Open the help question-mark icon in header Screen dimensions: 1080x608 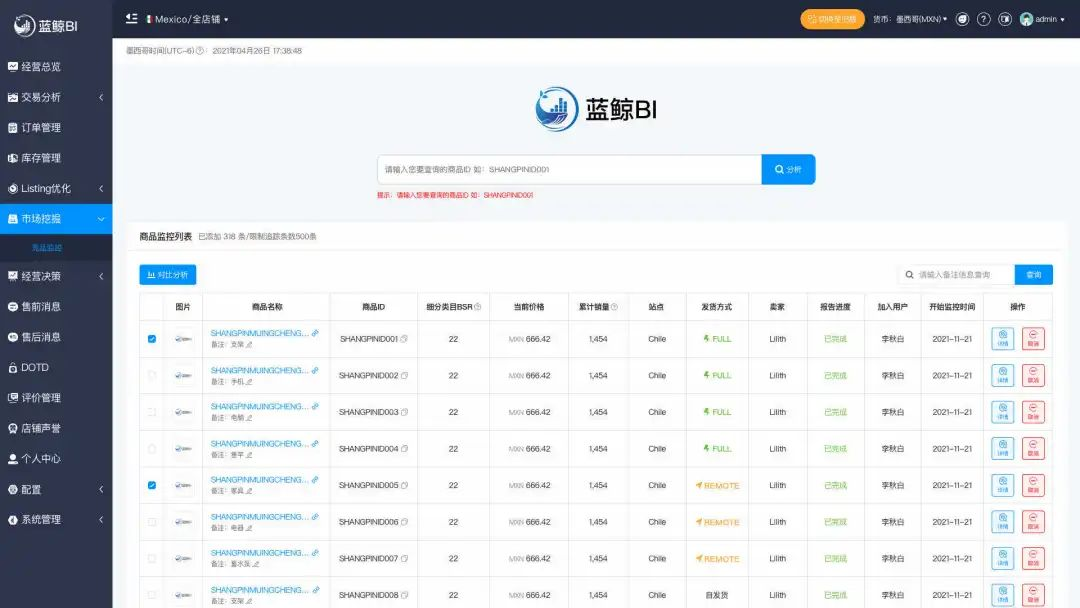[x=984, y=18]
